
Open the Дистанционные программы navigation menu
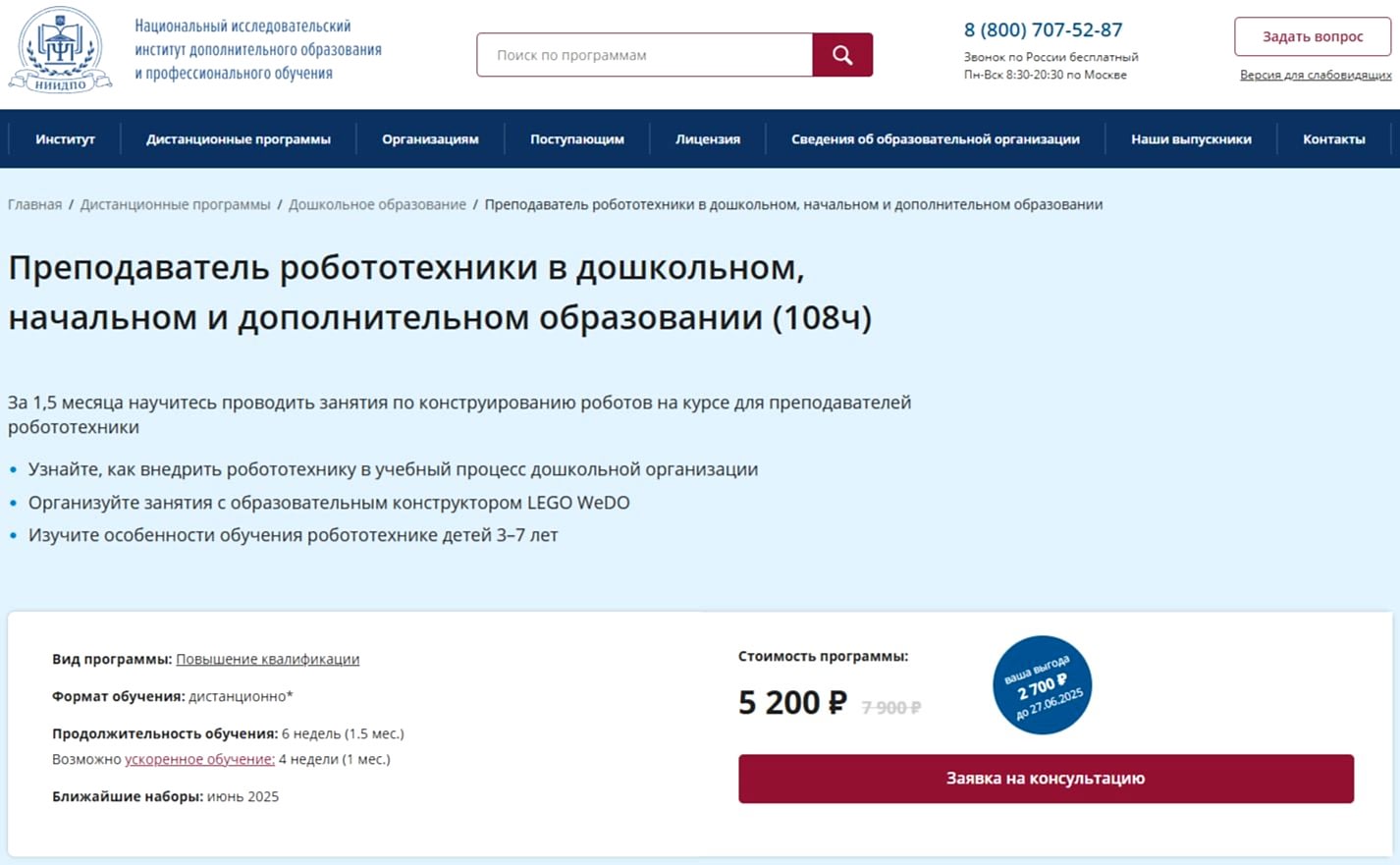[238, 138]
